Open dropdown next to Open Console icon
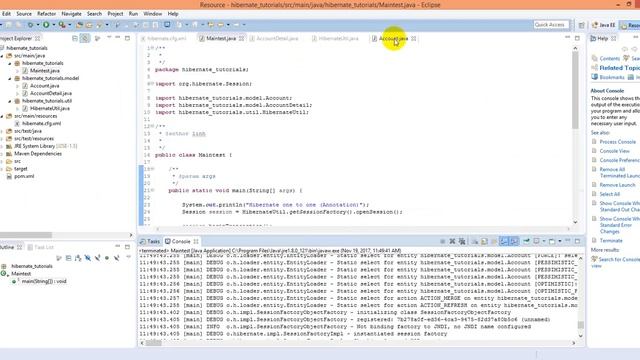The width and height of the screenshot is (640, 360). tap(560, 241)
